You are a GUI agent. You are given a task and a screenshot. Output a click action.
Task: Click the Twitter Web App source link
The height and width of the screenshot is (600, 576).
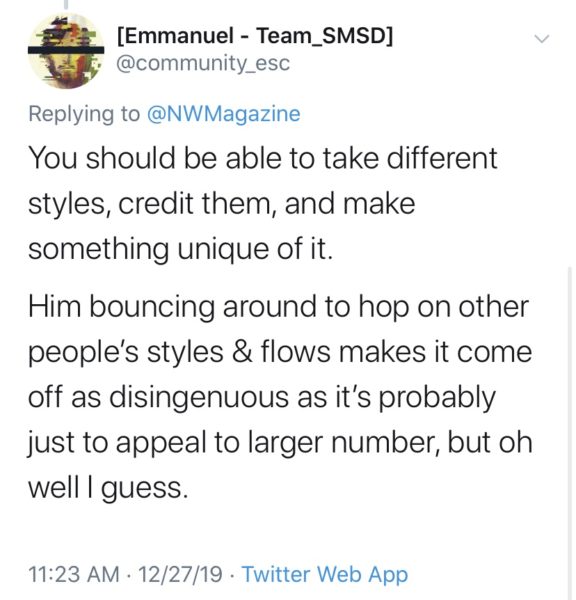(325, 575)
